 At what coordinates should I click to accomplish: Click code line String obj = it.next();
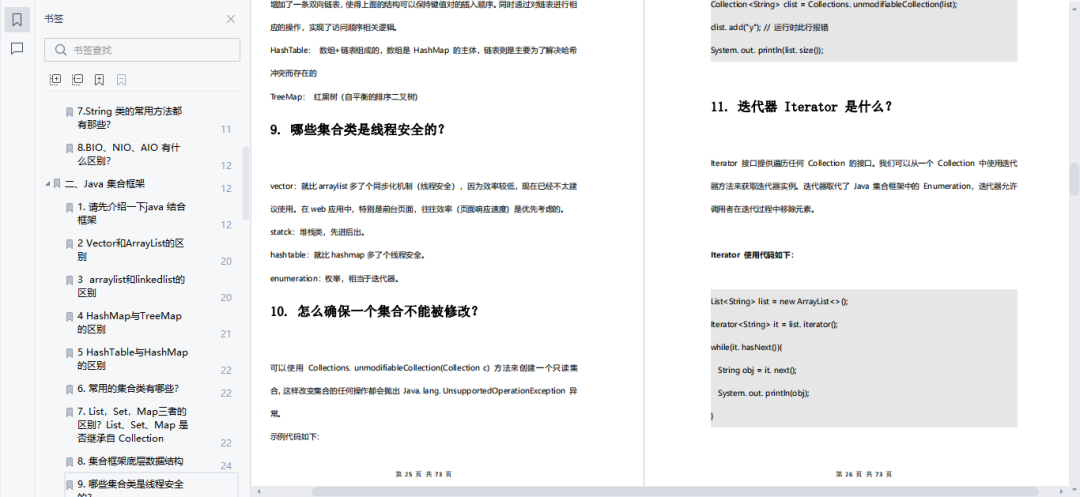tap(756, 370)
